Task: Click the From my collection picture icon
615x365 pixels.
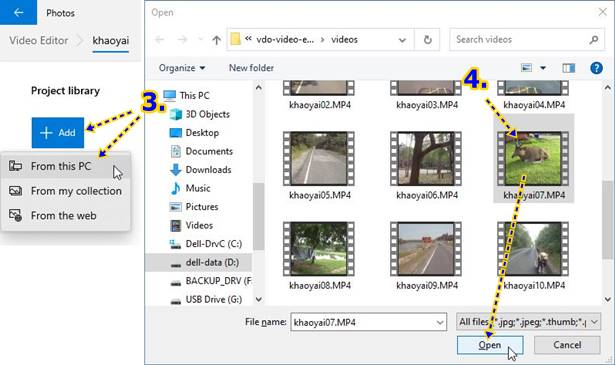Action: click(15, 191)
